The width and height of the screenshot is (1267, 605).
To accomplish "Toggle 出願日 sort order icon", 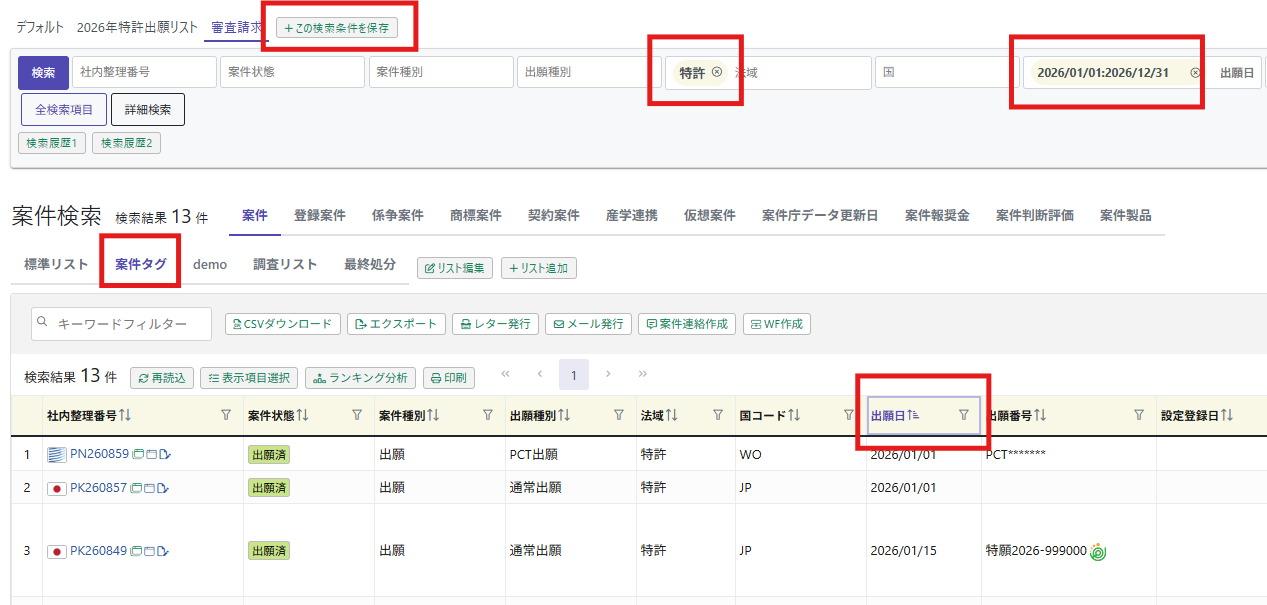I will [x=913, y=415].
